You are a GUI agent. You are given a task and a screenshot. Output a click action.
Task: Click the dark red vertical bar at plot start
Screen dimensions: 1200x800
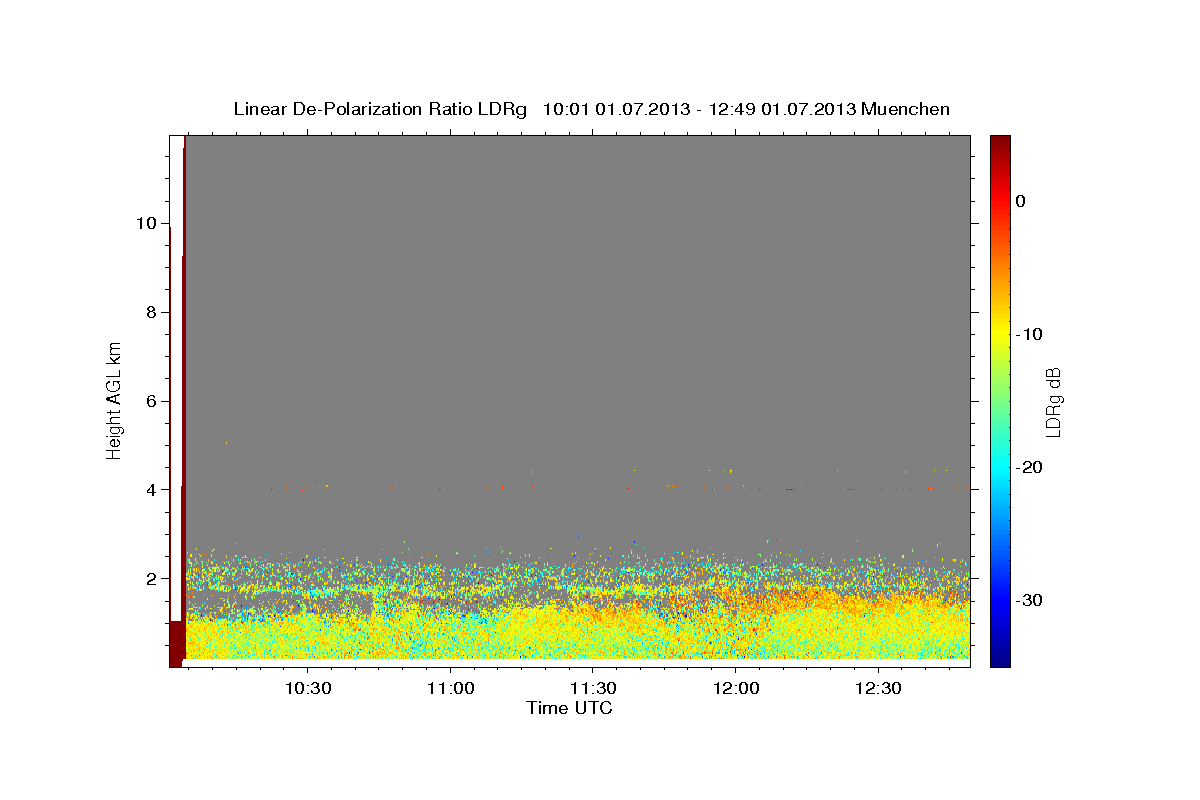point(183,400)
